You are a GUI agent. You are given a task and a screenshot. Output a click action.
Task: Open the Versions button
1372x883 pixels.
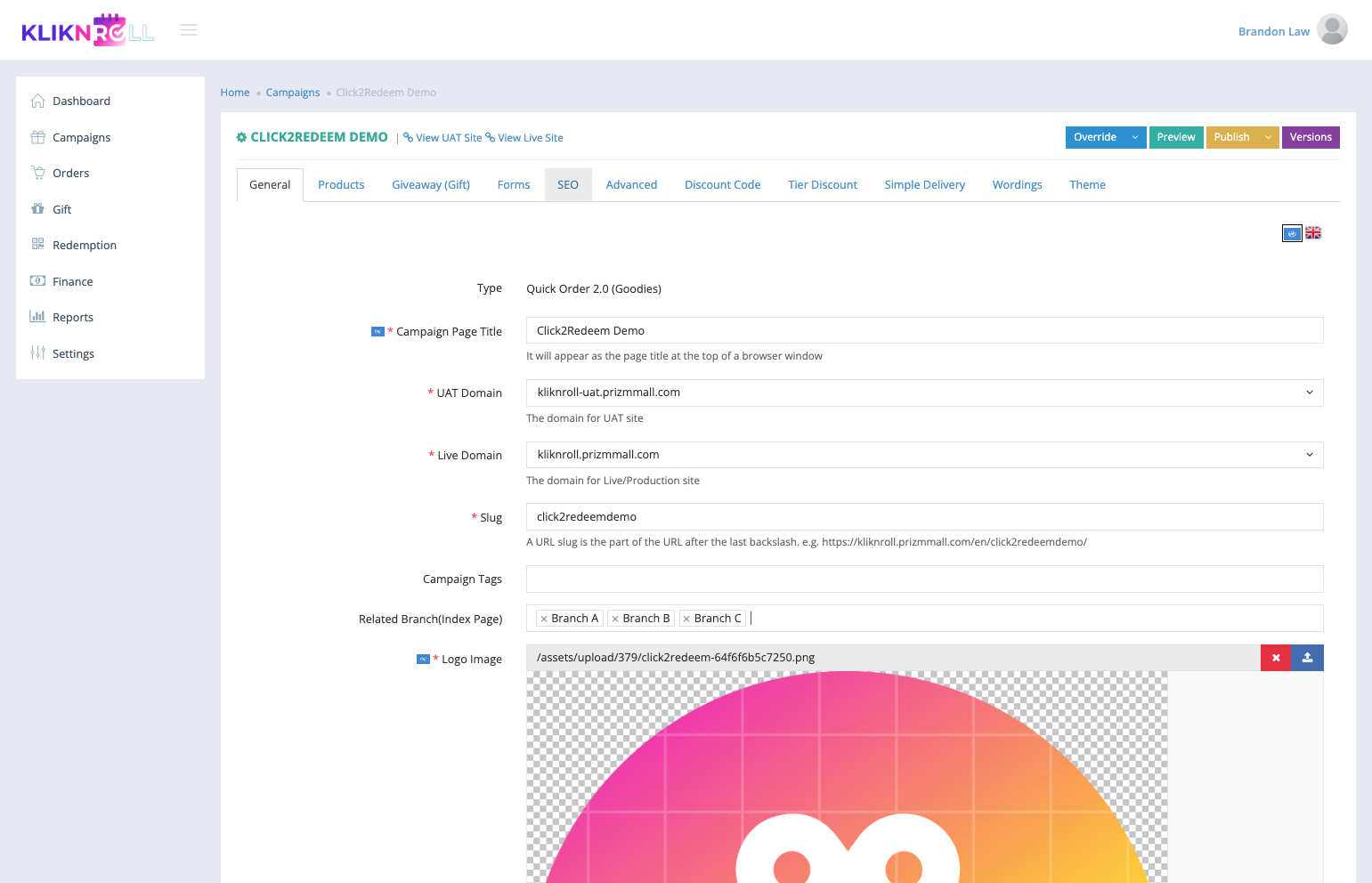pos(1311,137)
